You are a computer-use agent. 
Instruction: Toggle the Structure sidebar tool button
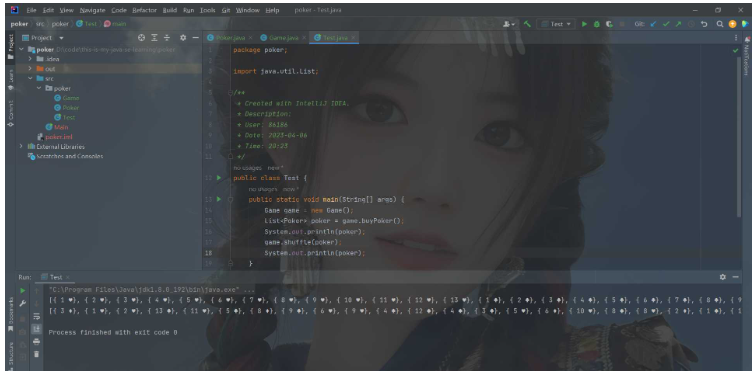coord(11,356)
